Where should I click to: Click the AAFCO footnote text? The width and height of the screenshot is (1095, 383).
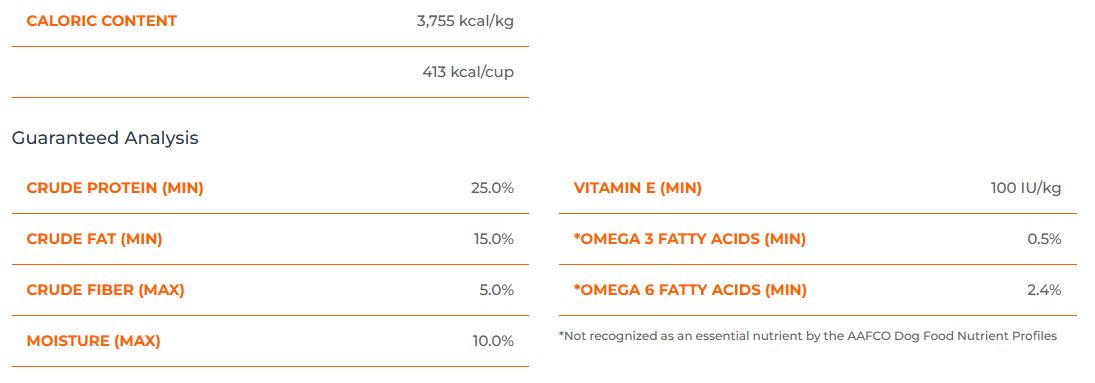[808, 336]
